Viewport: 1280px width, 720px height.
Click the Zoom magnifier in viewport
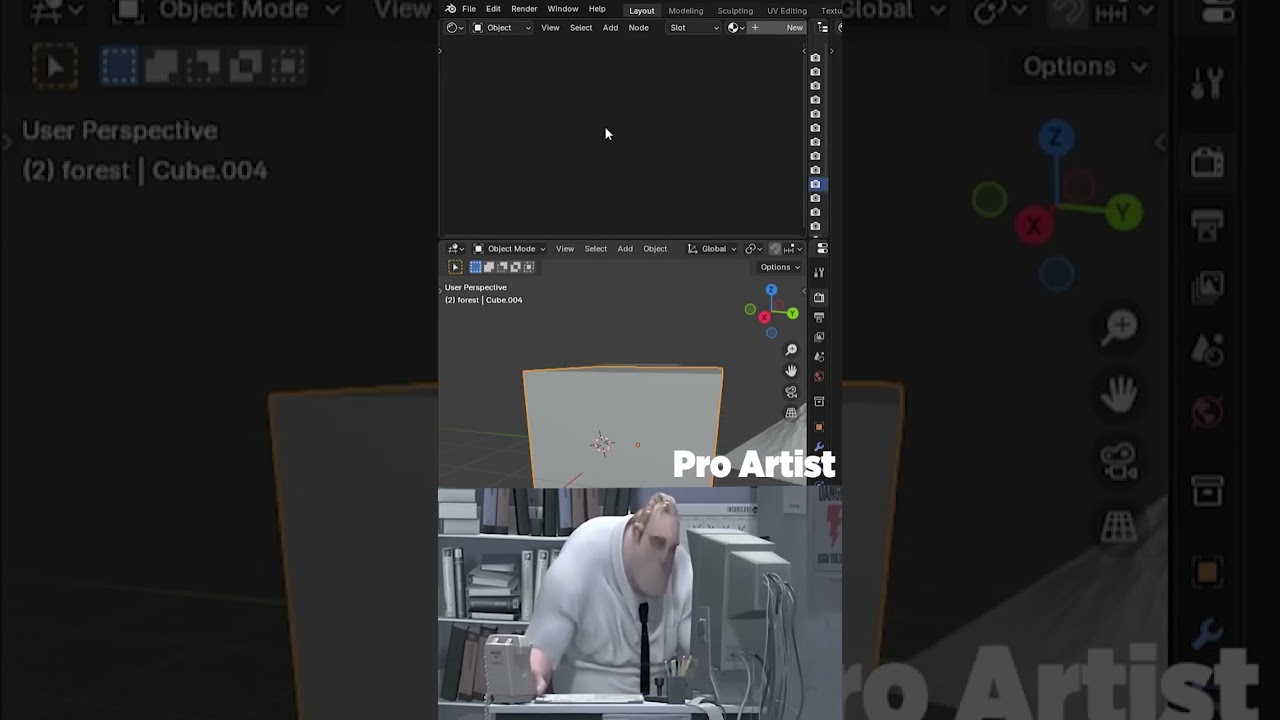791,350
